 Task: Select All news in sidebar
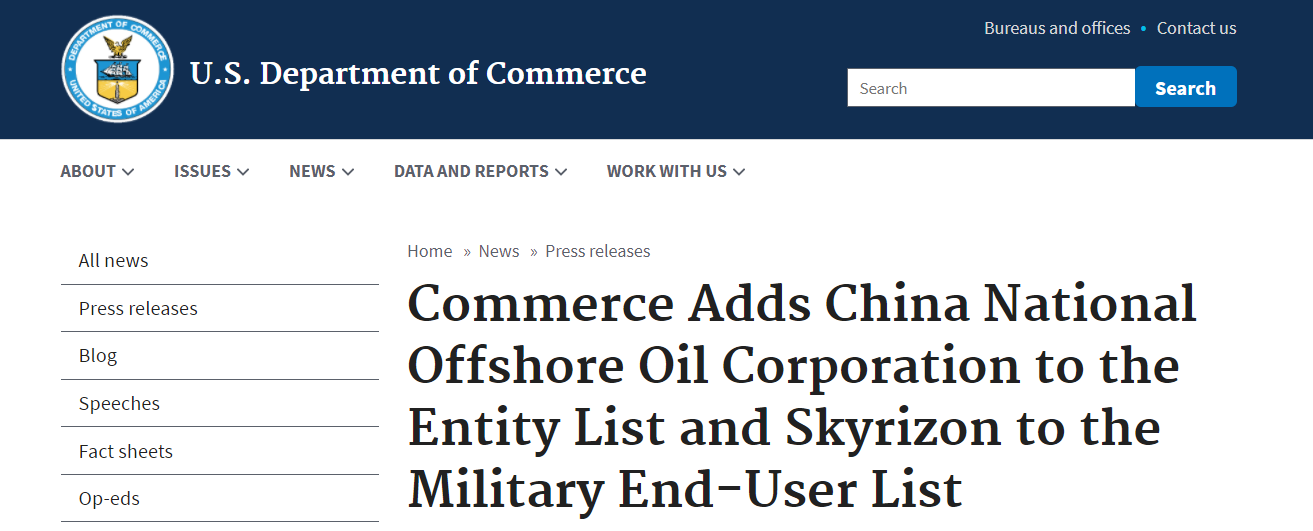113,261
